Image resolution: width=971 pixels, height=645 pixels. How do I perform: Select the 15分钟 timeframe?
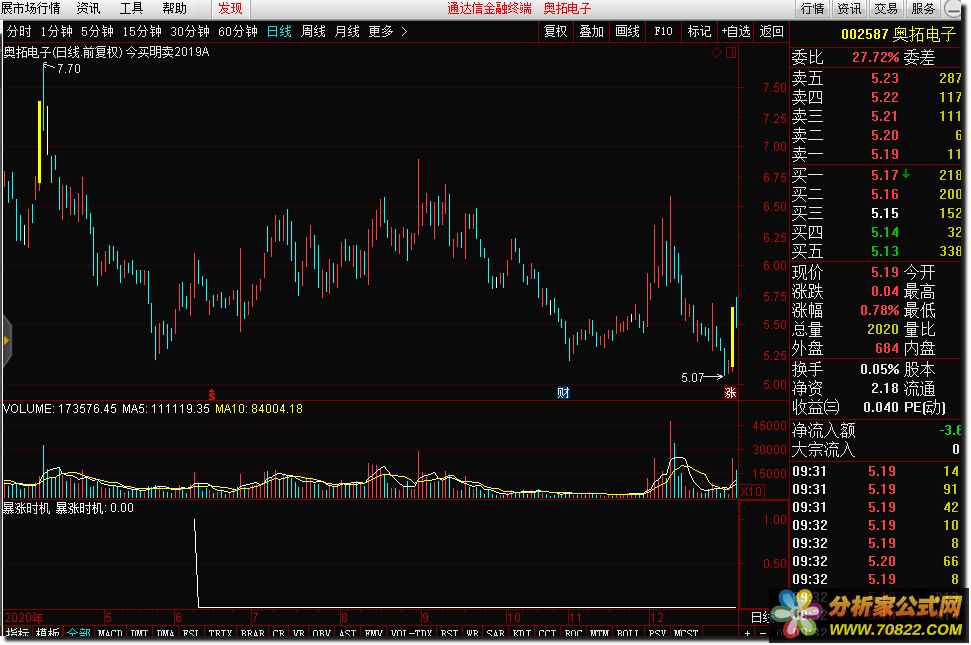tap(142, 31)
